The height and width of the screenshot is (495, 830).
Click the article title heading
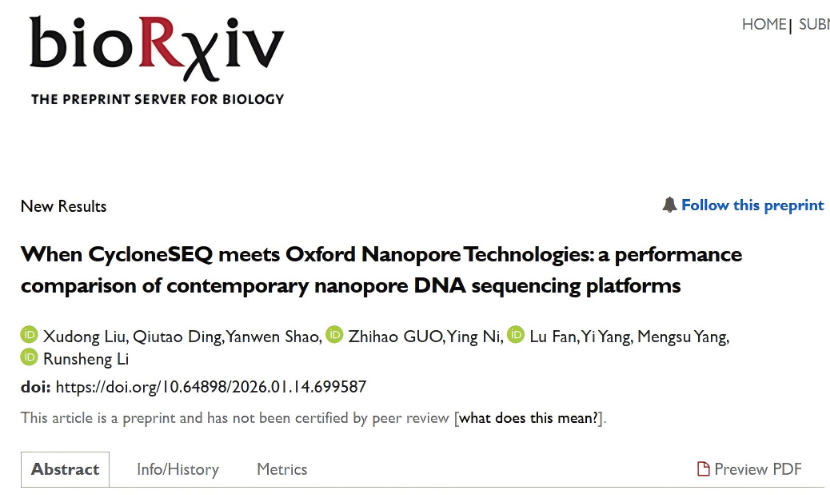coord(381,269)
